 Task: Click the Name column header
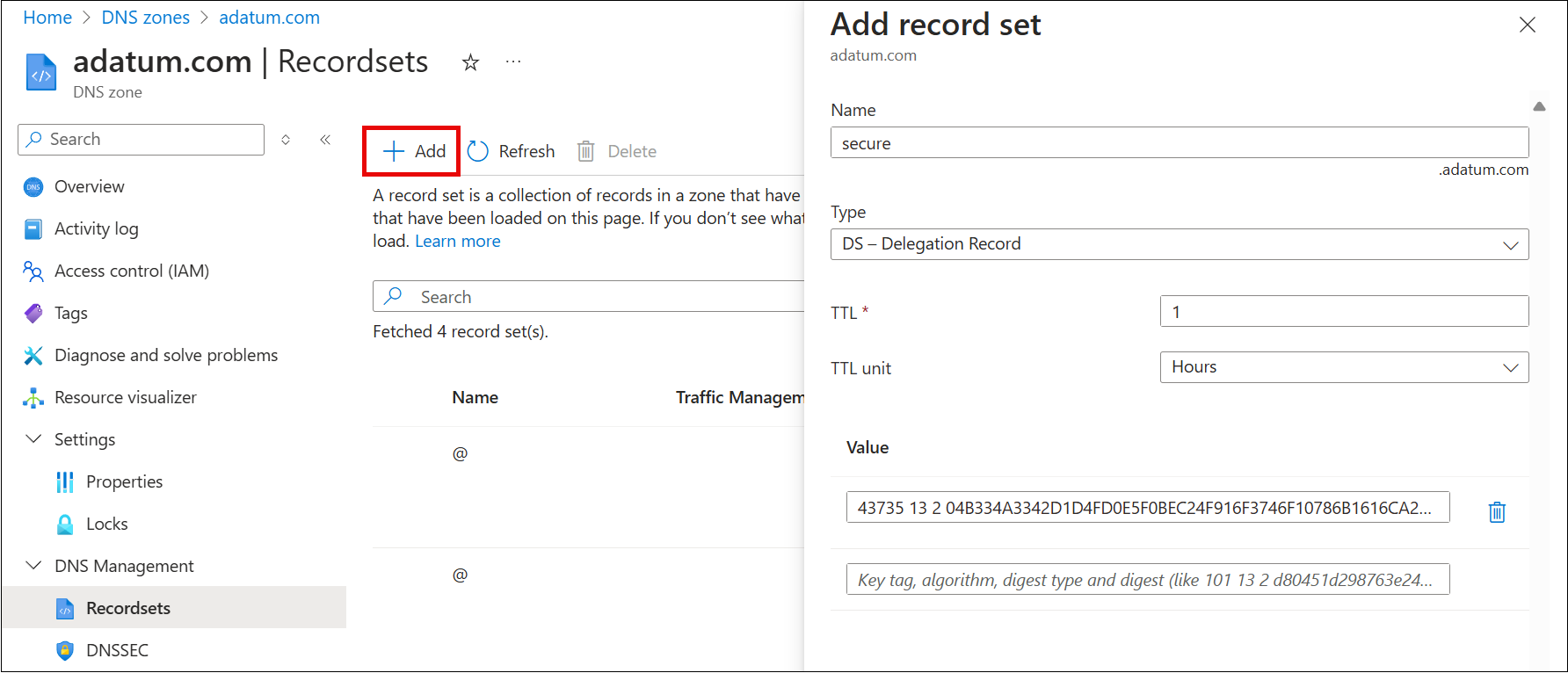pyautogui.click(x=475, y=397)
